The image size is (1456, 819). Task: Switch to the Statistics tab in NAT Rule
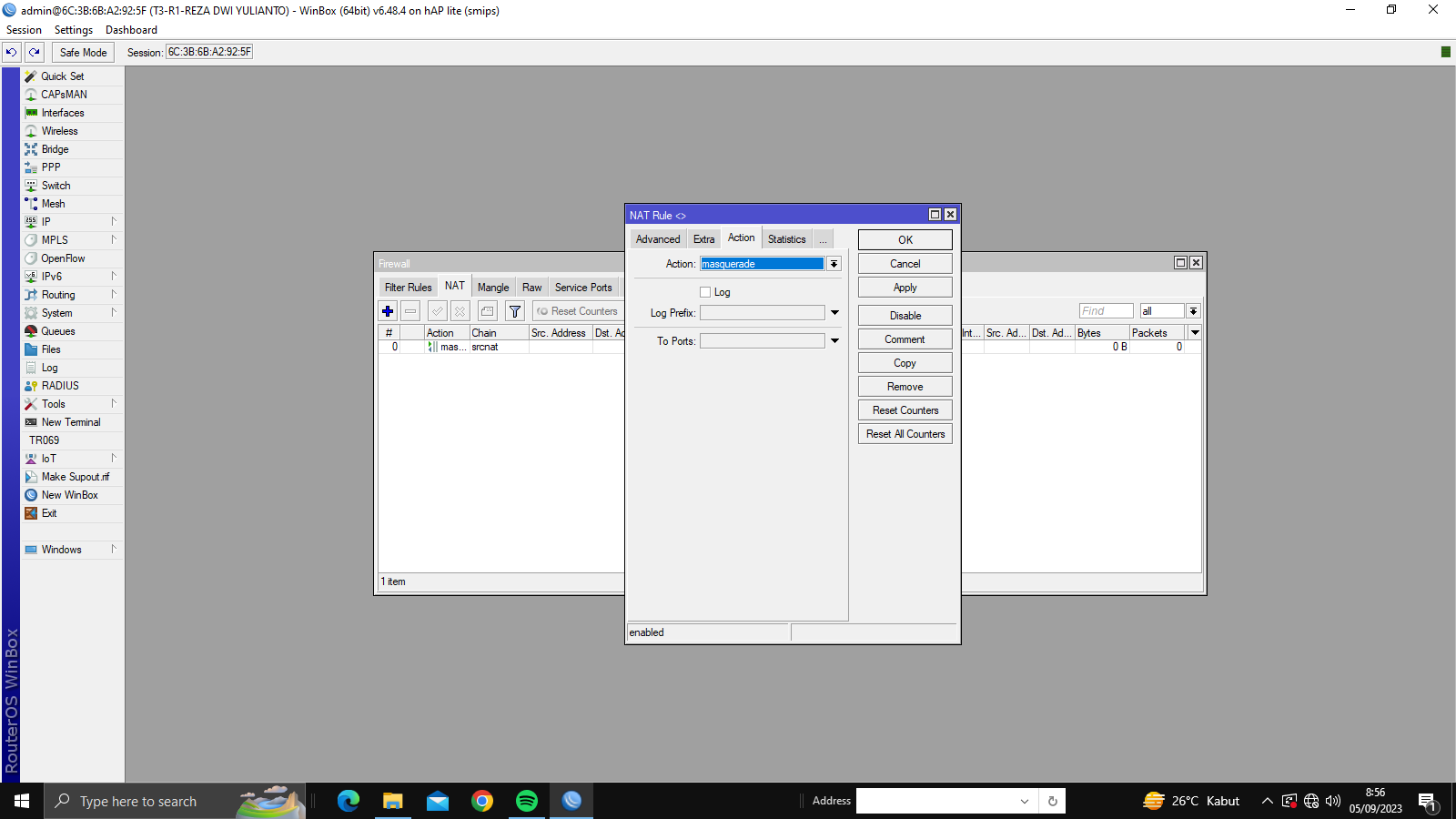pos(787,239)
